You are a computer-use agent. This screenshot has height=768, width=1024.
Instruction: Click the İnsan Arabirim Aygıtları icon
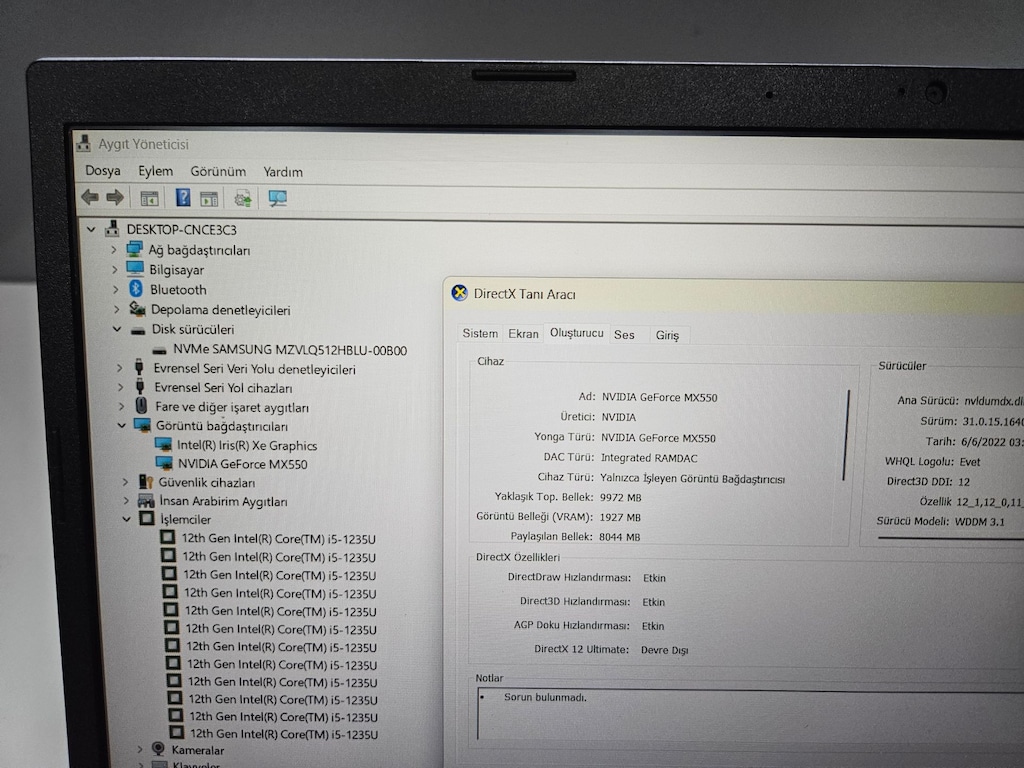(146, 501)
